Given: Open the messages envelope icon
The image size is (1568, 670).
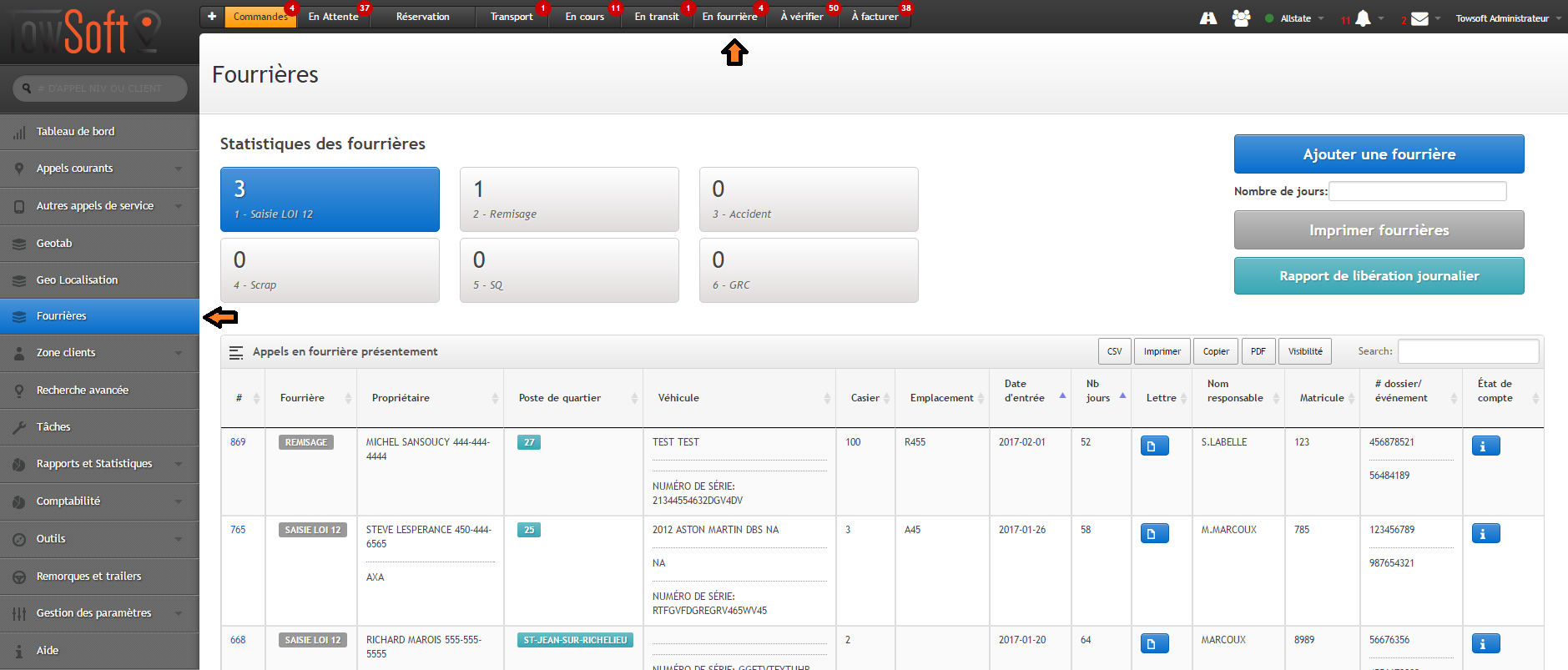Looking at the screenshot, I should pyautogui.click(x=1419, y=18).
